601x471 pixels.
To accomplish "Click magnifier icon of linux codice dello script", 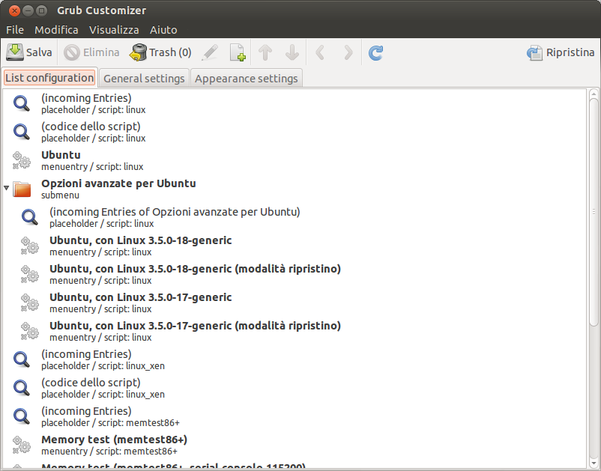I will [x=21, y=131].
